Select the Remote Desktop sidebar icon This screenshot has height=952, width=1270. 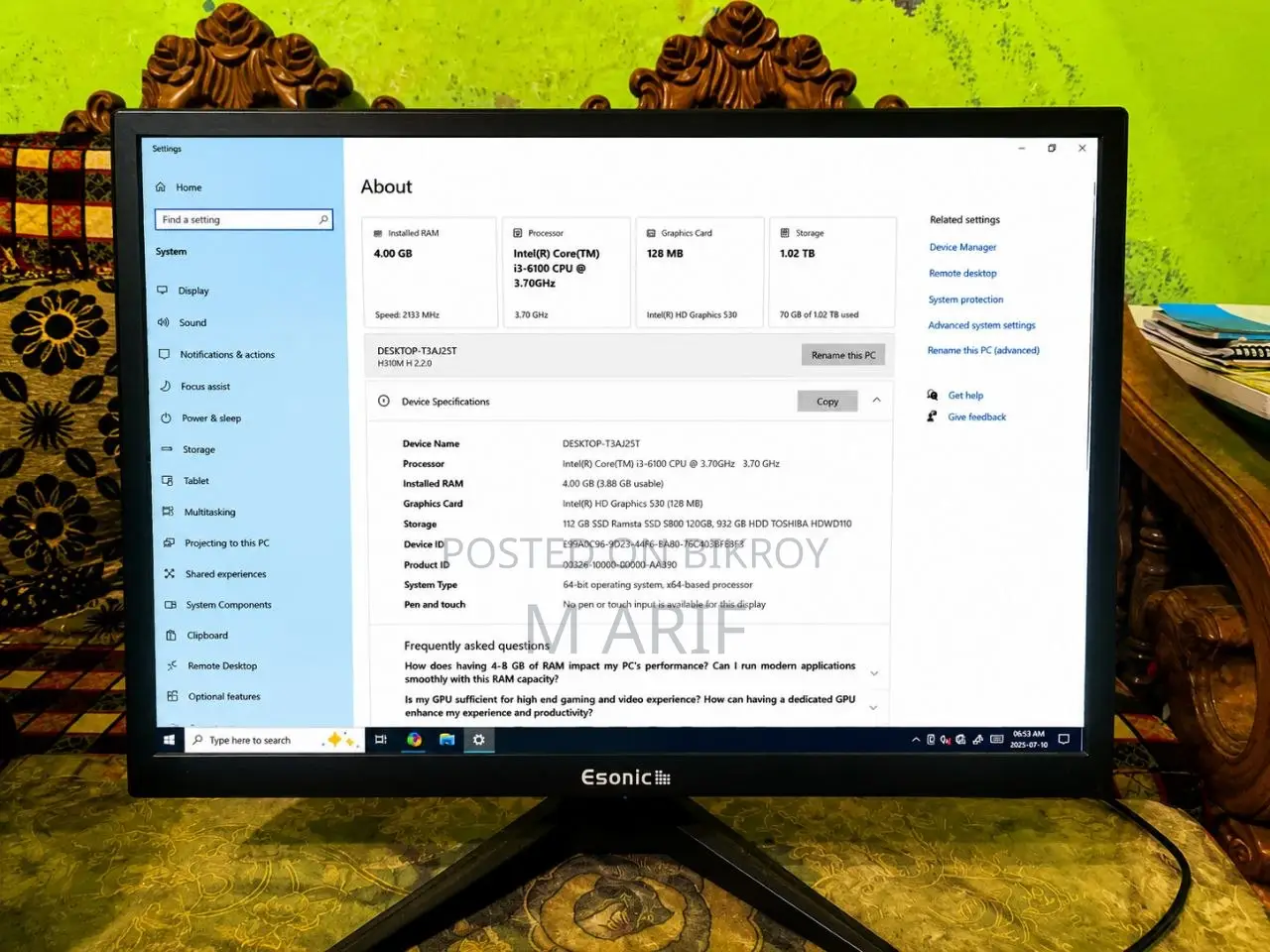[172, 666]
